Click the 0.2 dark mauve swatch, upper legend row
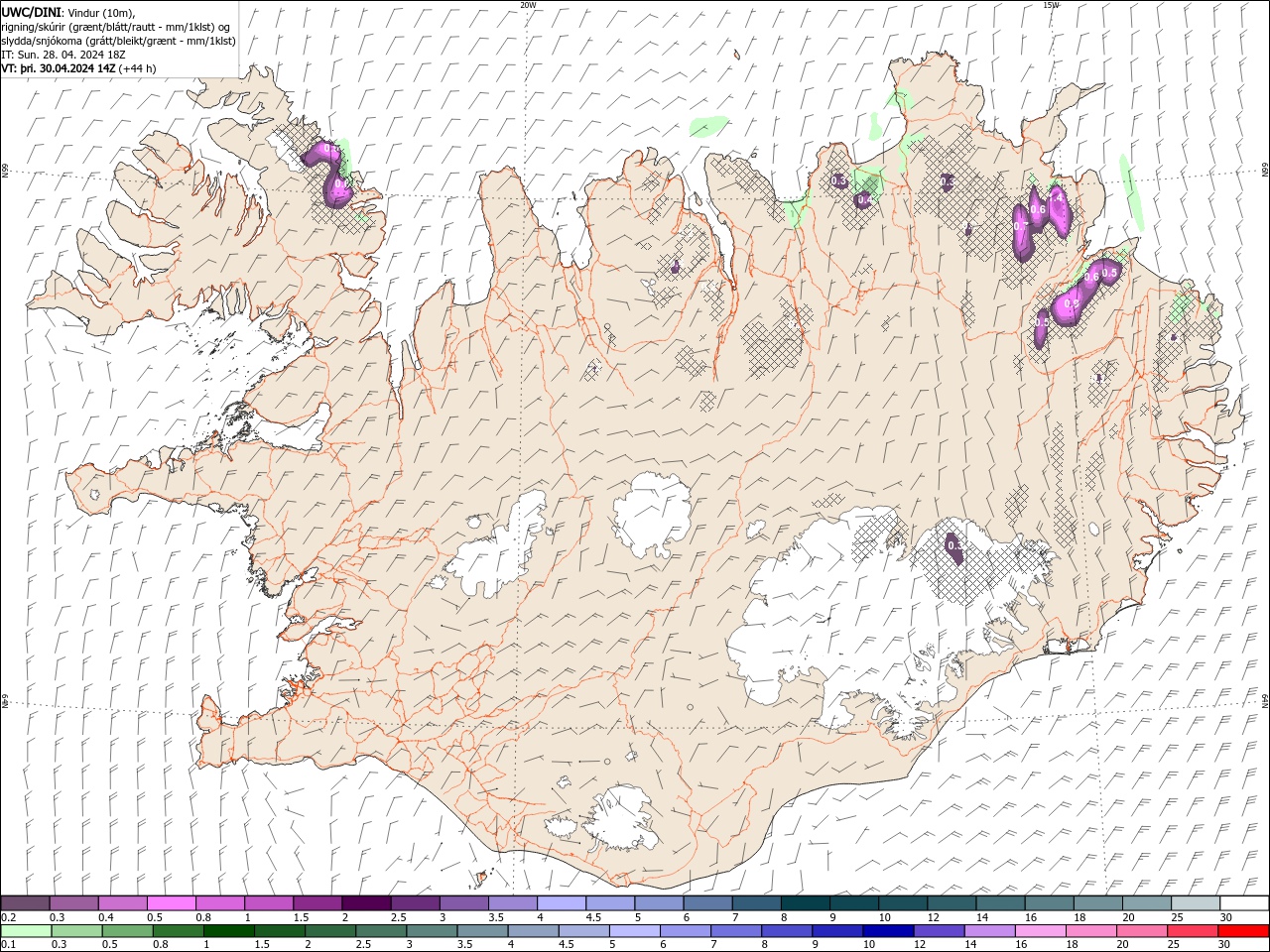The image size is (1270, 952). point(25,902)
